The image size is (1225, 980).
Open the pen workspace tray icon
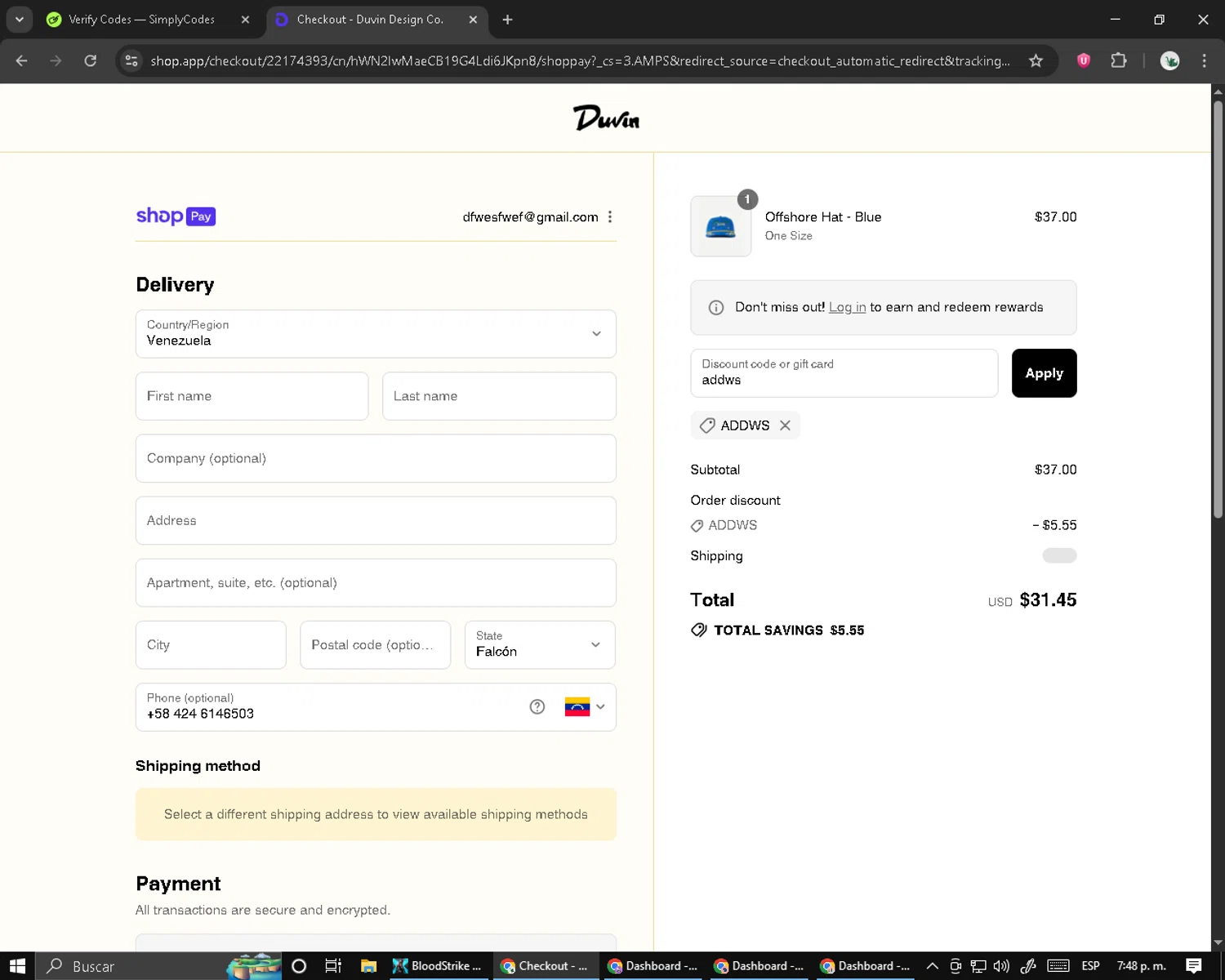(x=1028, y=966)
